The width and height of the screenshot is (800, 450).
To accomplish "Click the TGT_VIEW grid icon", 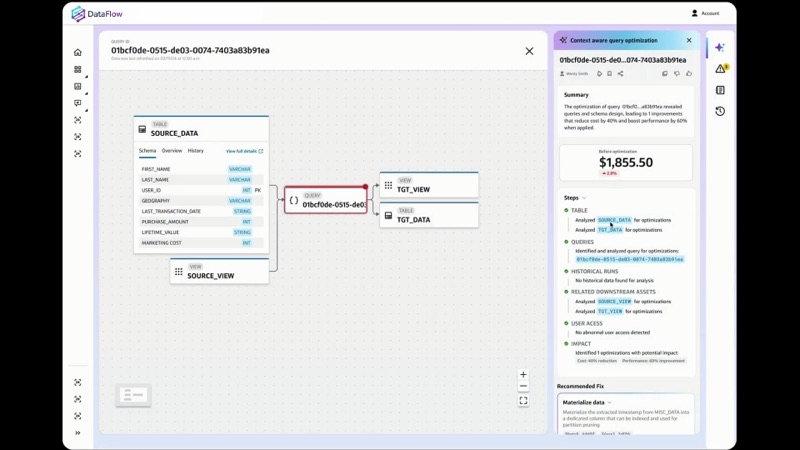I will (388, 185).
